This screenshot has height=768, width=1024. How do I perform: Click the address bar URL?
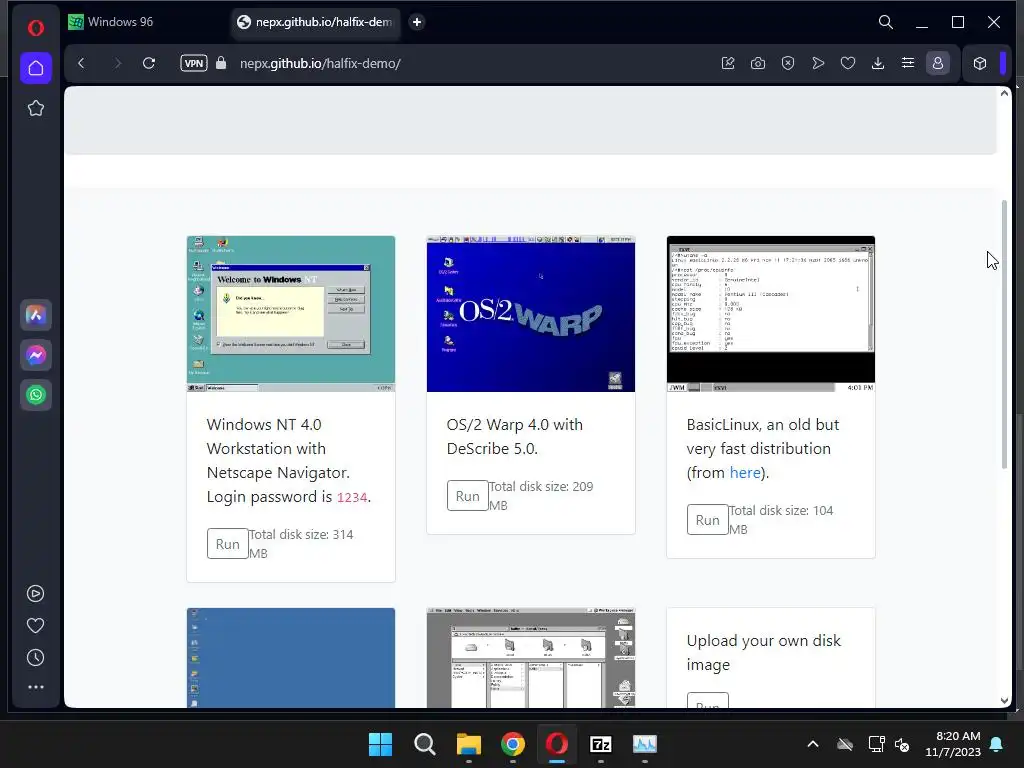pyautogui.click(x=320, y=63)
